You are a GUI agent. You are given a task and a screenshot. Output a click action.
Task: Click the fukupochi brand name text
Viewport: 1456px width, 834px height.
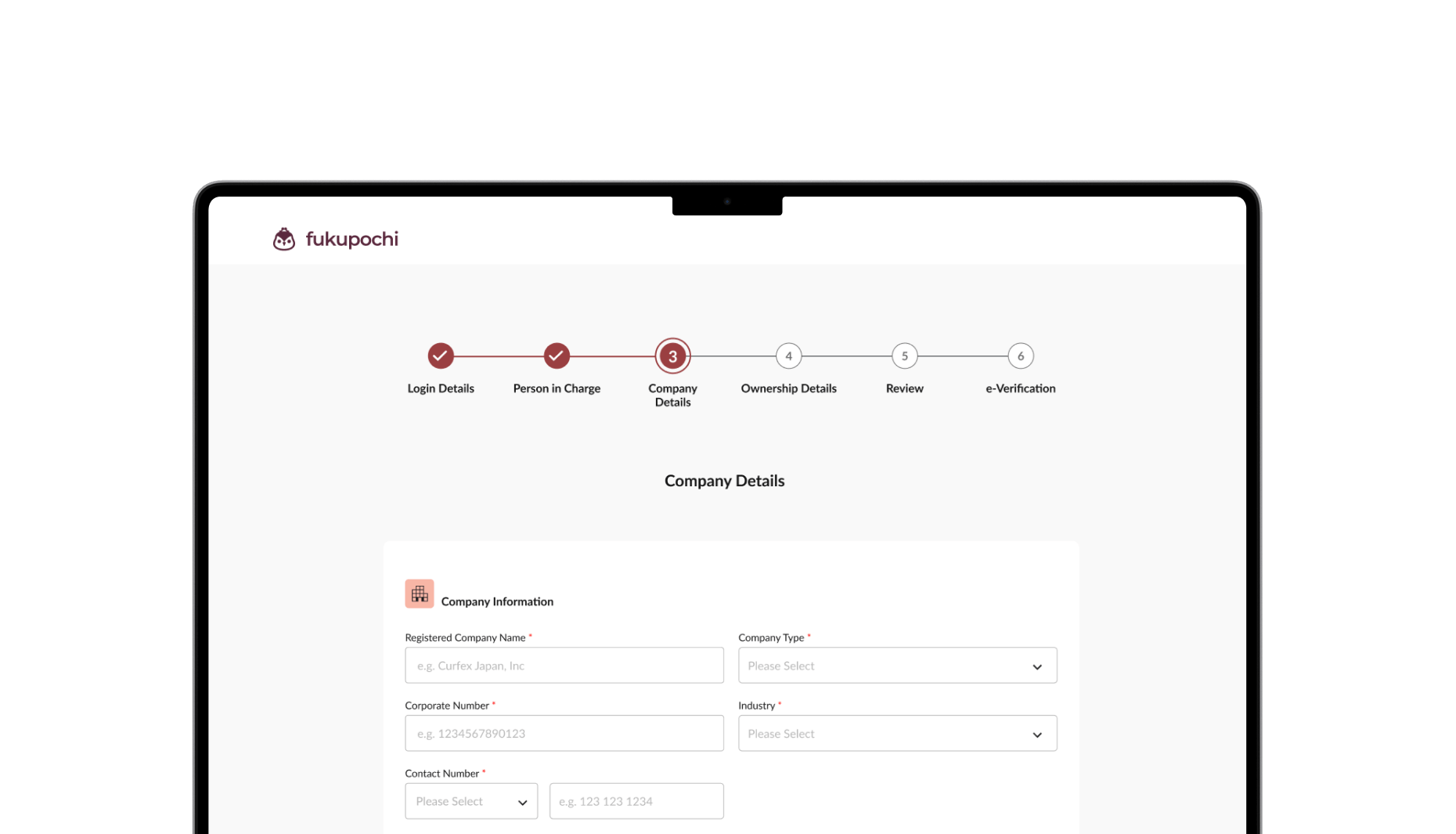tap(351, 239)
